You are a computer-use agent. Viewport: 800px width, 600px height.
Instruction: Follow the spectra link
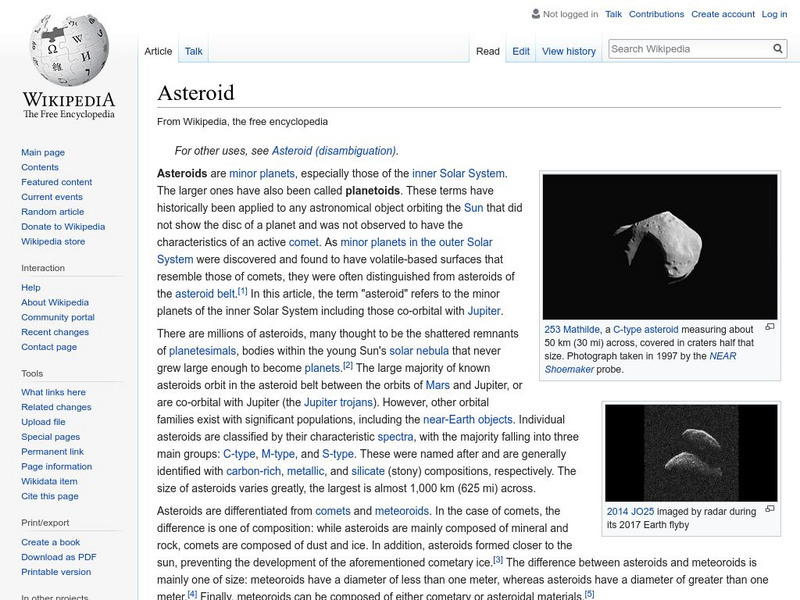[395, 437]
